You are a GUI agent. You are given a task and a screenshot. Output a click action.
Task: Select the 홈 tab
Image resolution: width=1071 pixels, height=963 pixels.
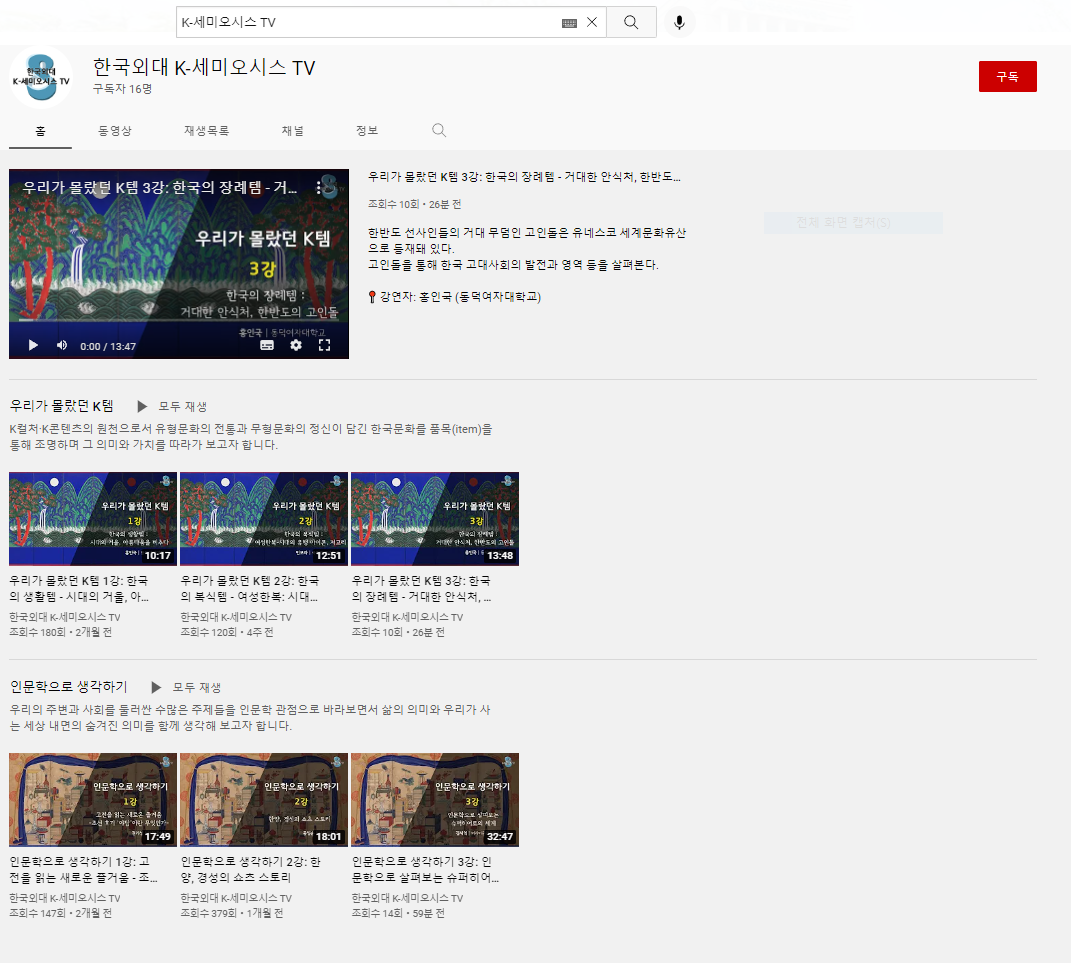[x=40, y=130]
